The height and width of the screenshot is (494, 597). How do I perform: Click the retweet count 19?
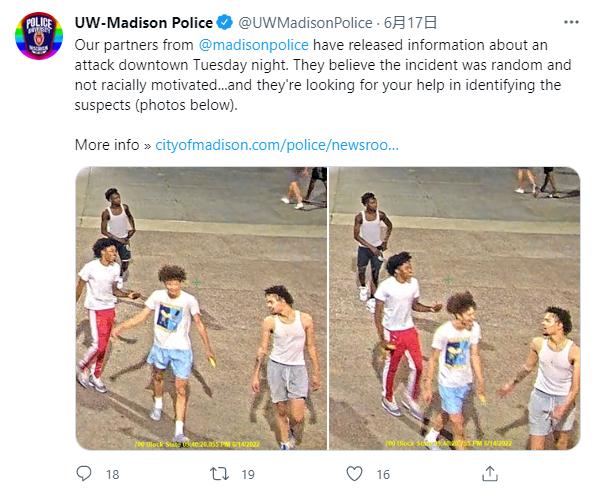[248, 475]
